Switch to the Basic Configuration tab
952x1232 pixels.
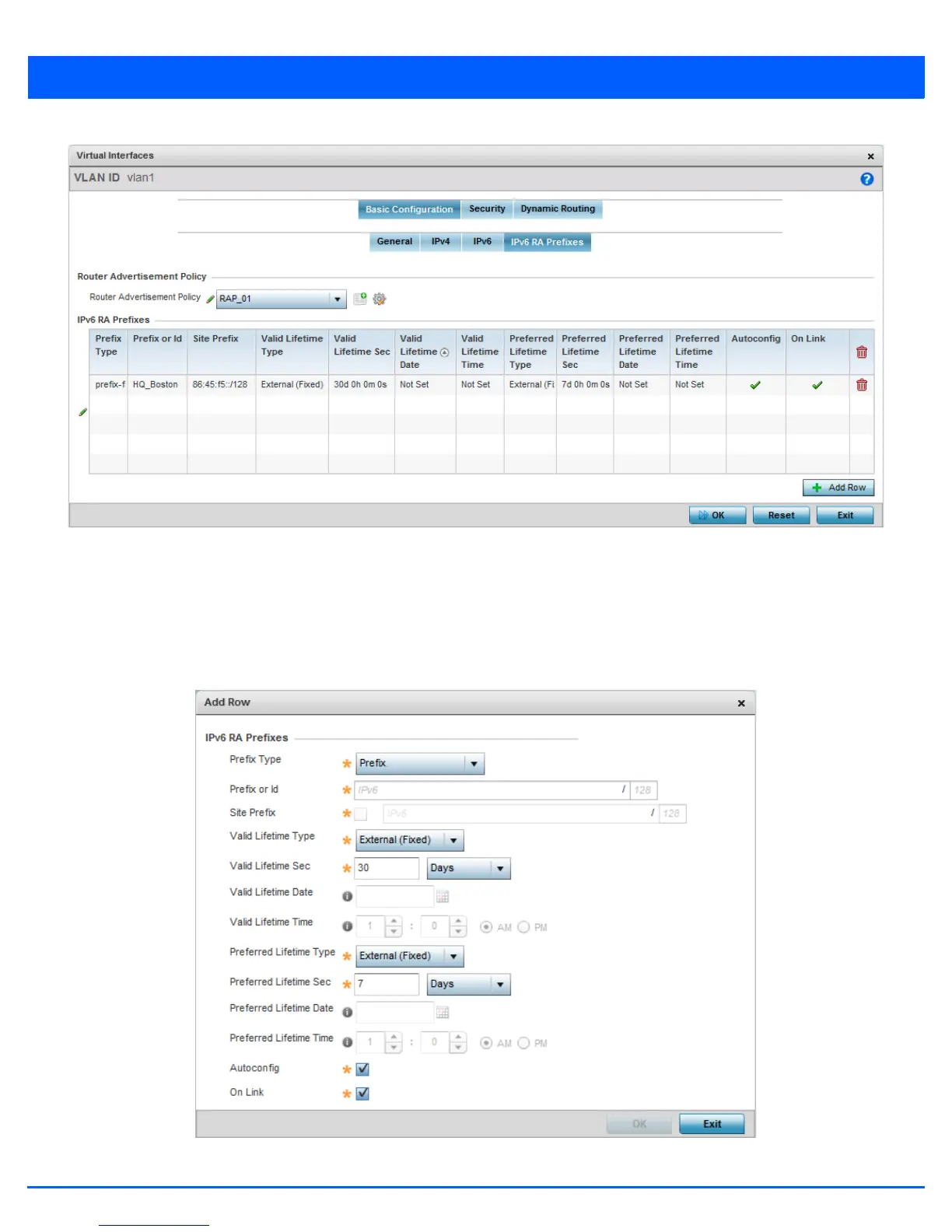[x=409, y=209]
